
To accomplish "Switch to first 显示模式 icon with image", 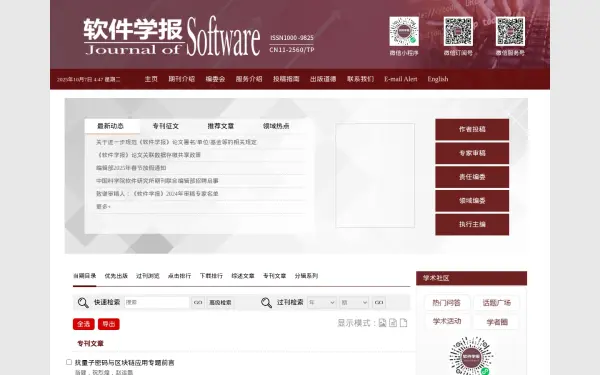I will point(382,323).
